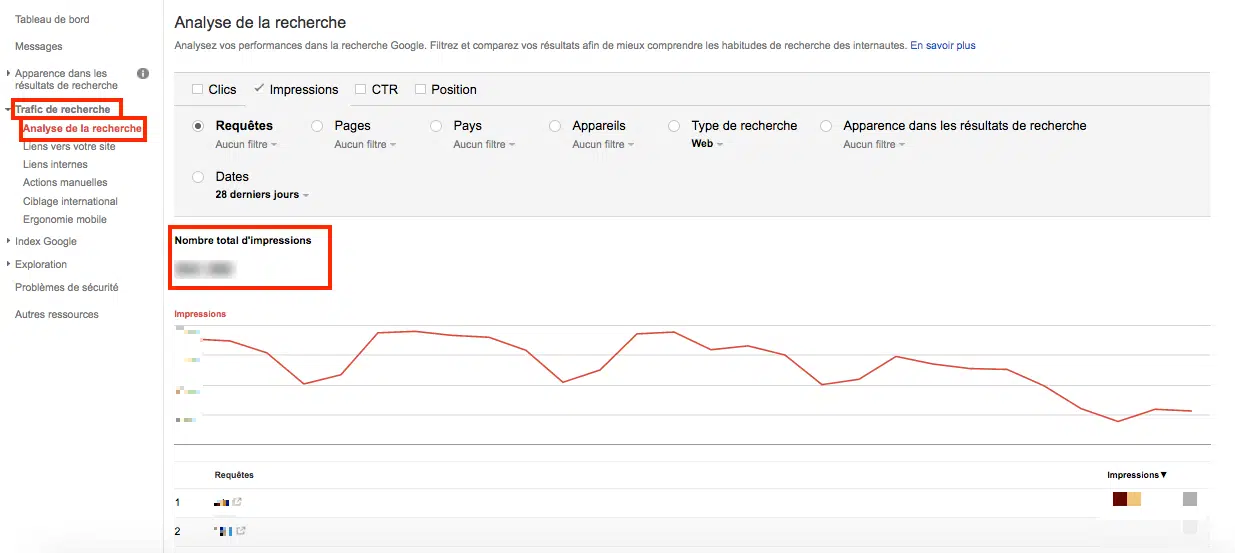
Task: Open Liens vers votre site in sidebar
Action: [x=69, y=146]
